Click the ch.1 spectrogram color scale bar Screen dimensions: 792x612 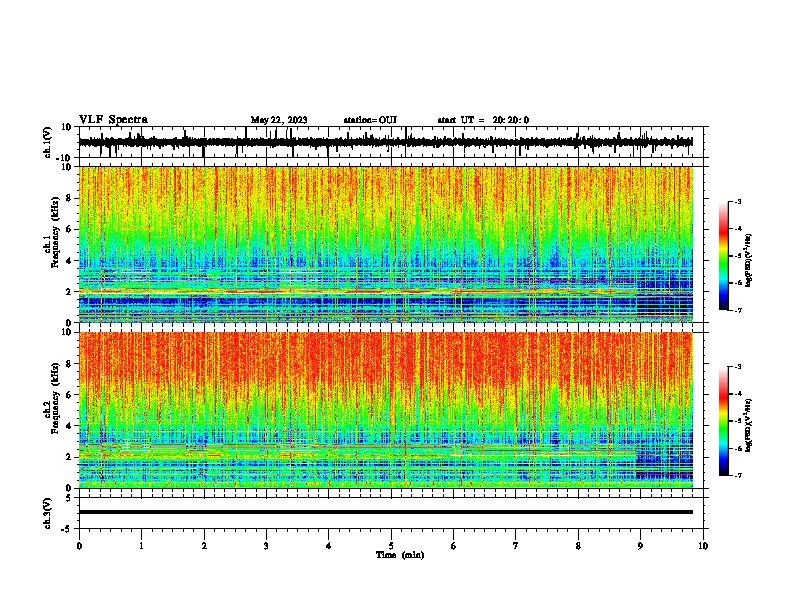723,256
